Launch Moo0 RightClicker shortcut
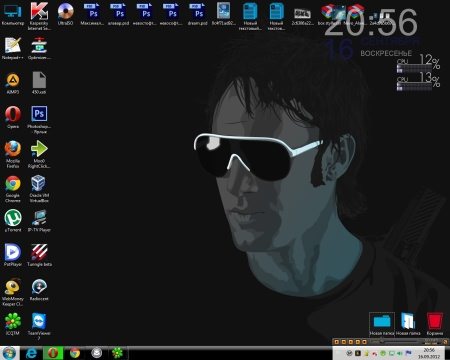 (x=39, y=154)
